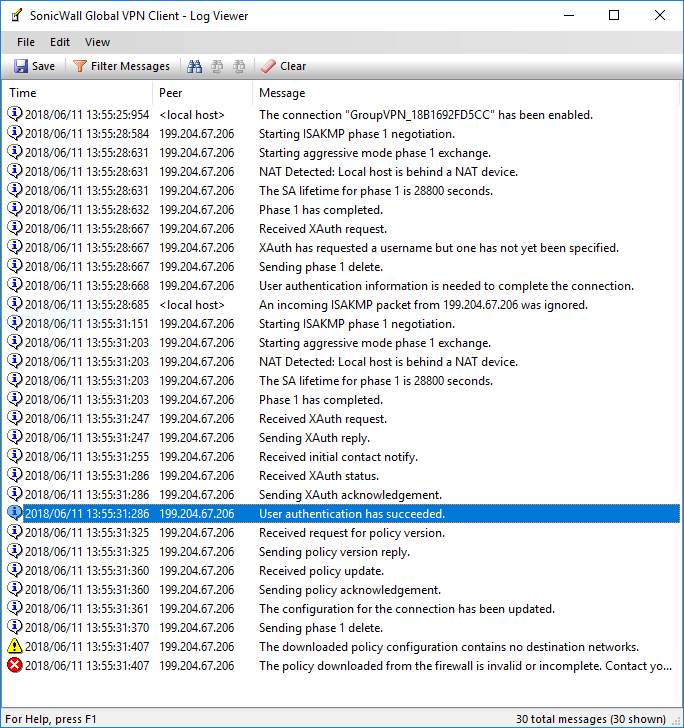Select 'User authentication information is needed' message
684x728 pixels.
point(446,286)
